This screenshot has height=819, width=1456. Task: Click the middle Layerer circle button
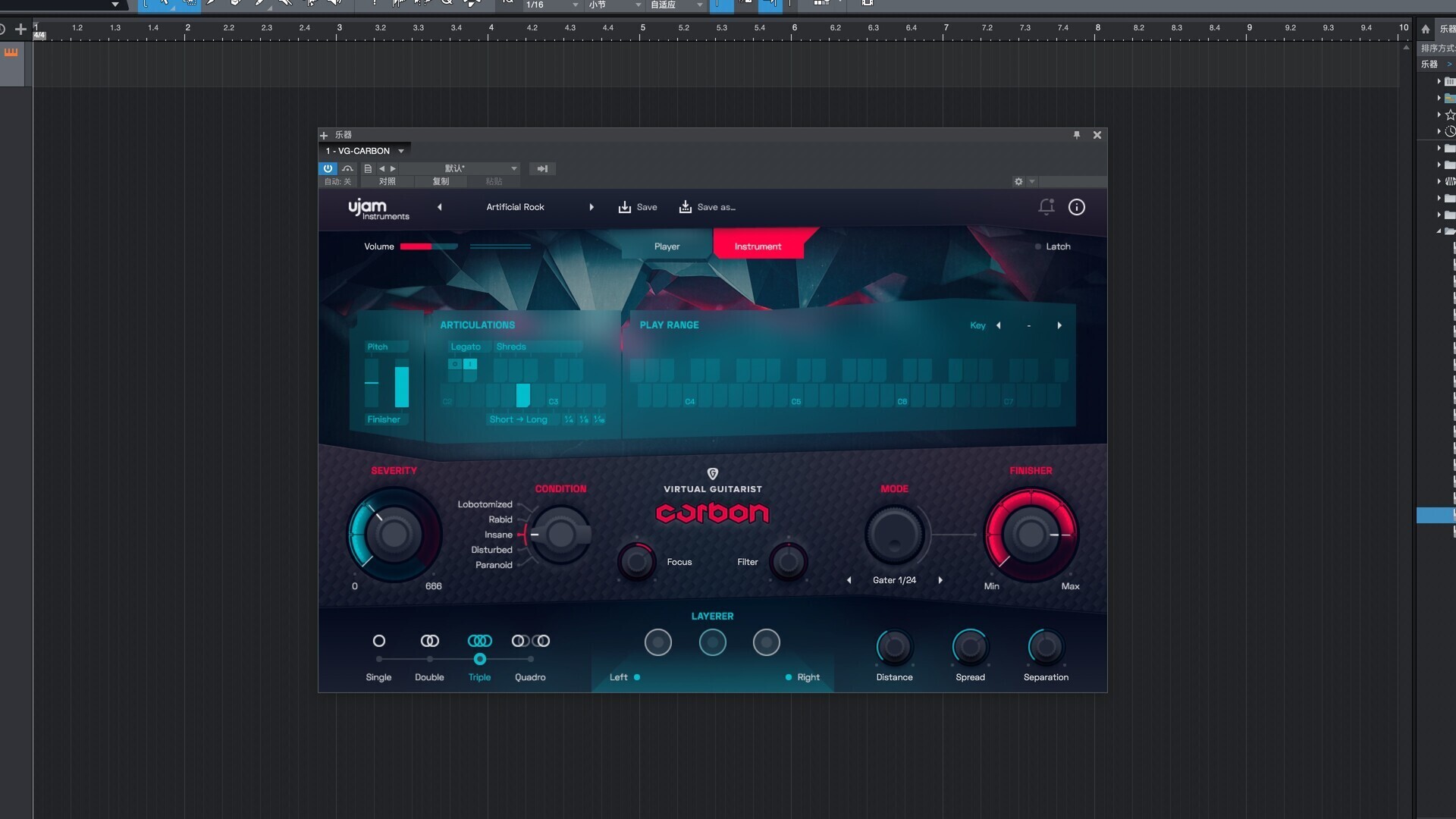click(x=713, y=642)
